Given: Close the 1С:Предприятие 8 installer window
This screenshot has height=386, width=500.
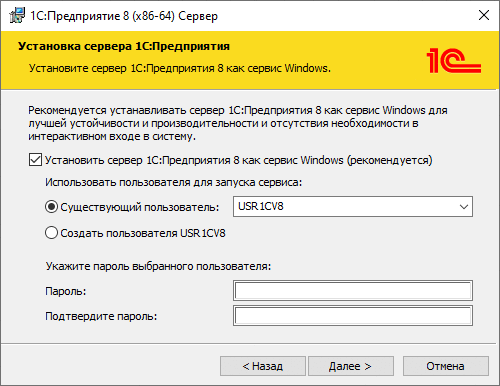Looking at the screenshot, I should 484,15.
